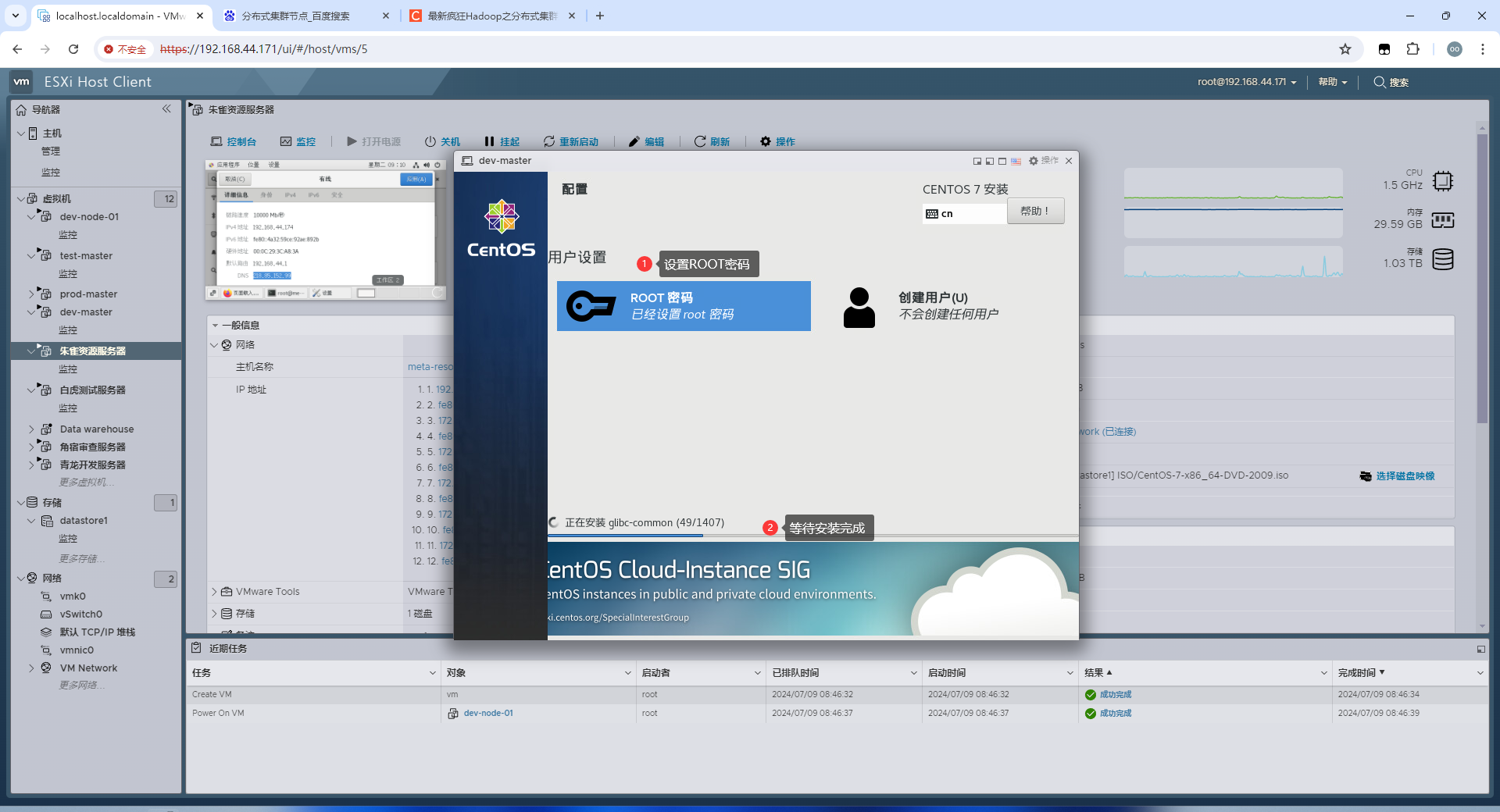Click the main pane vertical scrollbar
This screenshot has height=812, width=1500.
1482,277
